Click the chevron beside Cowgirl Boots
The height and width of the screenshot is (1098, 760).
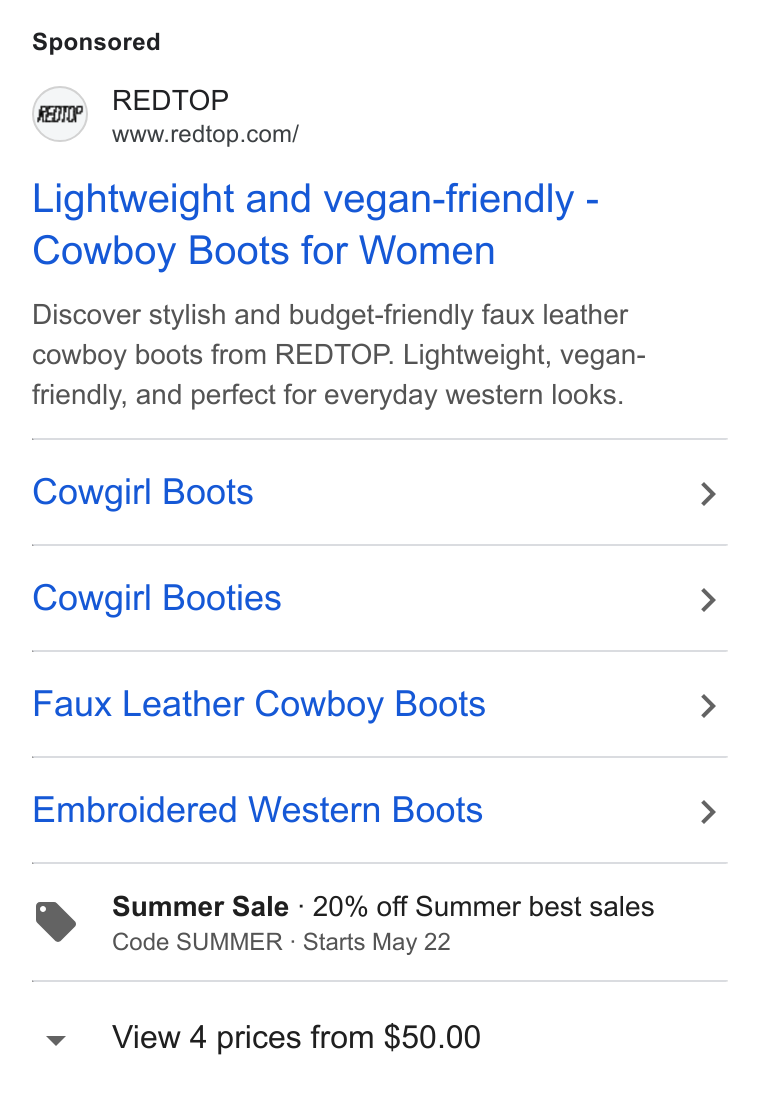click(709, 494)
